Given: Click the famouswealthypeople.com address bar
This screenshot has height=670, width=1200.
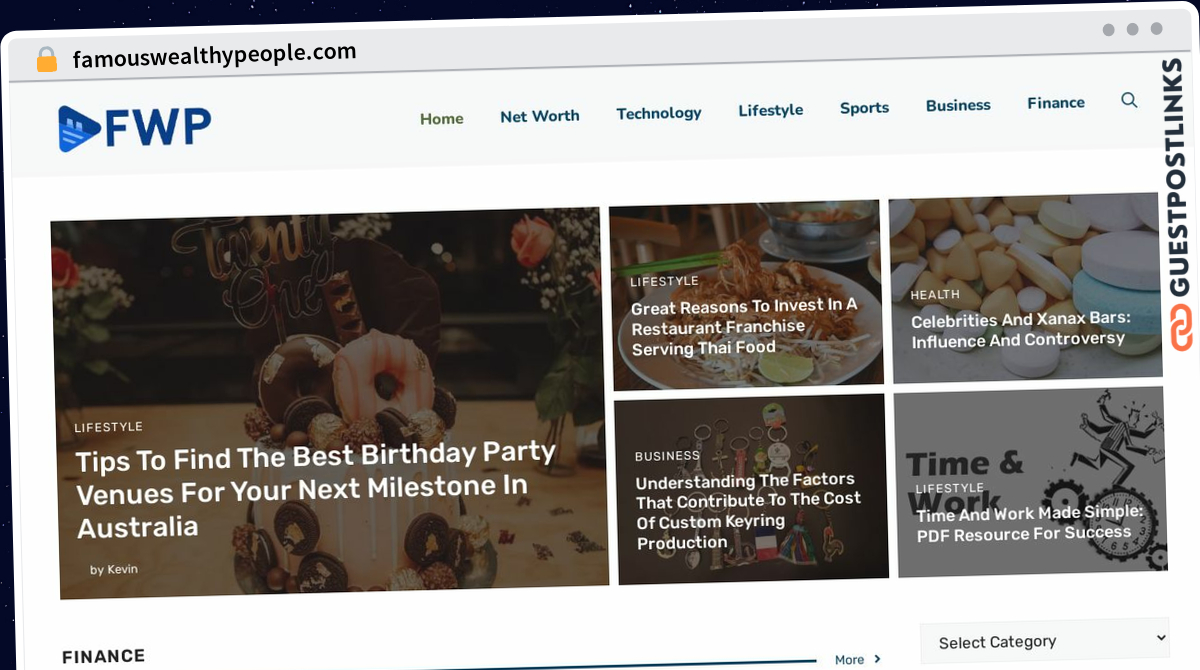Looking at the screenshot, I should tap(214, 56).
